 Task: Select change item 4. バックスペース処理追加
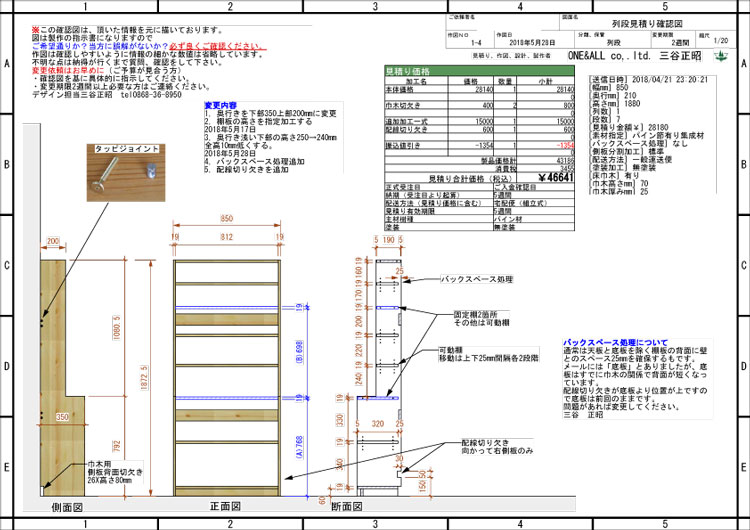tap(255, 162)
